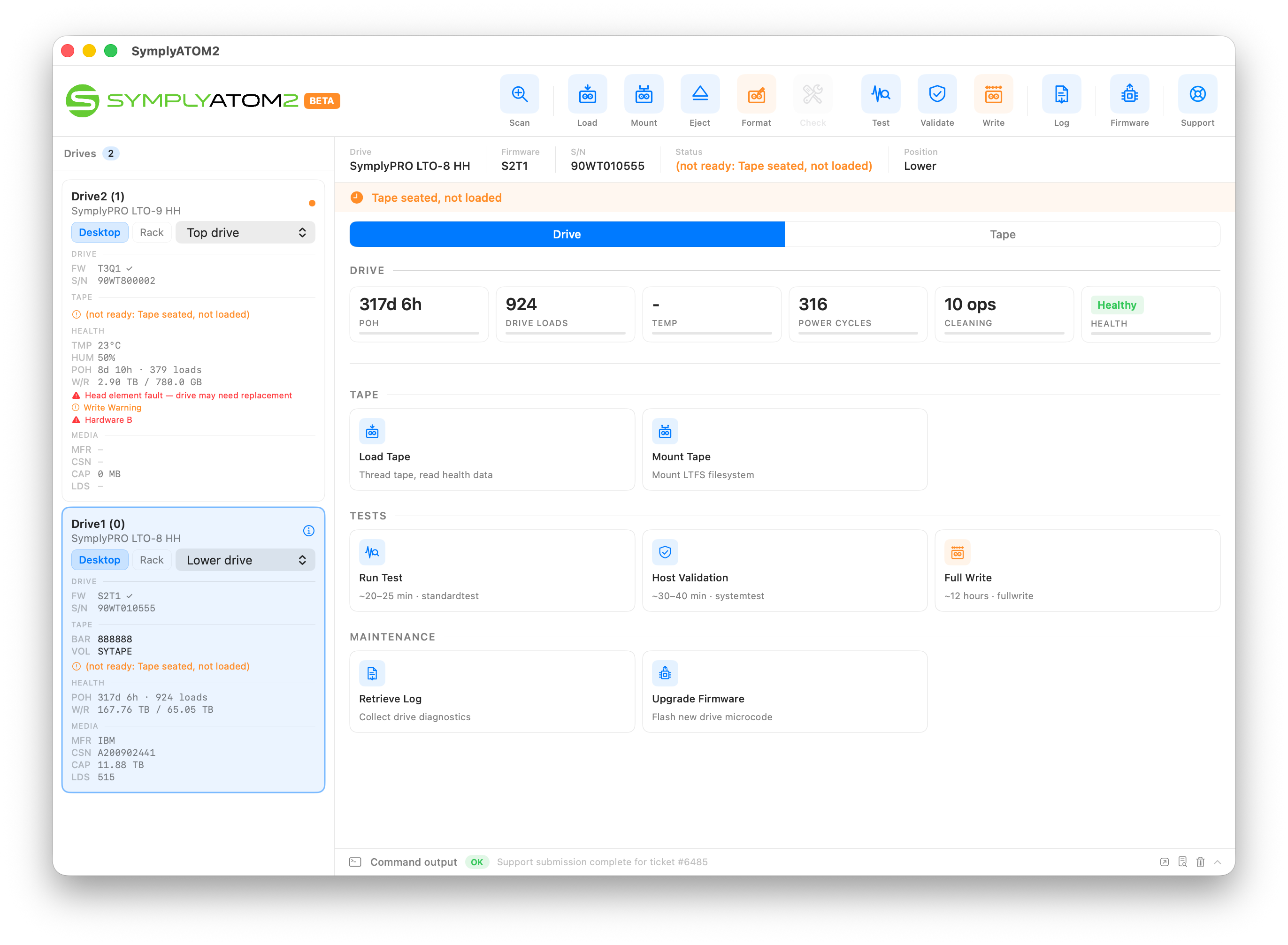The image size is (1288, 945).
Task: Switch Drive1 to Rack mode
Action: pyautogui.click(x=152, y=560)
